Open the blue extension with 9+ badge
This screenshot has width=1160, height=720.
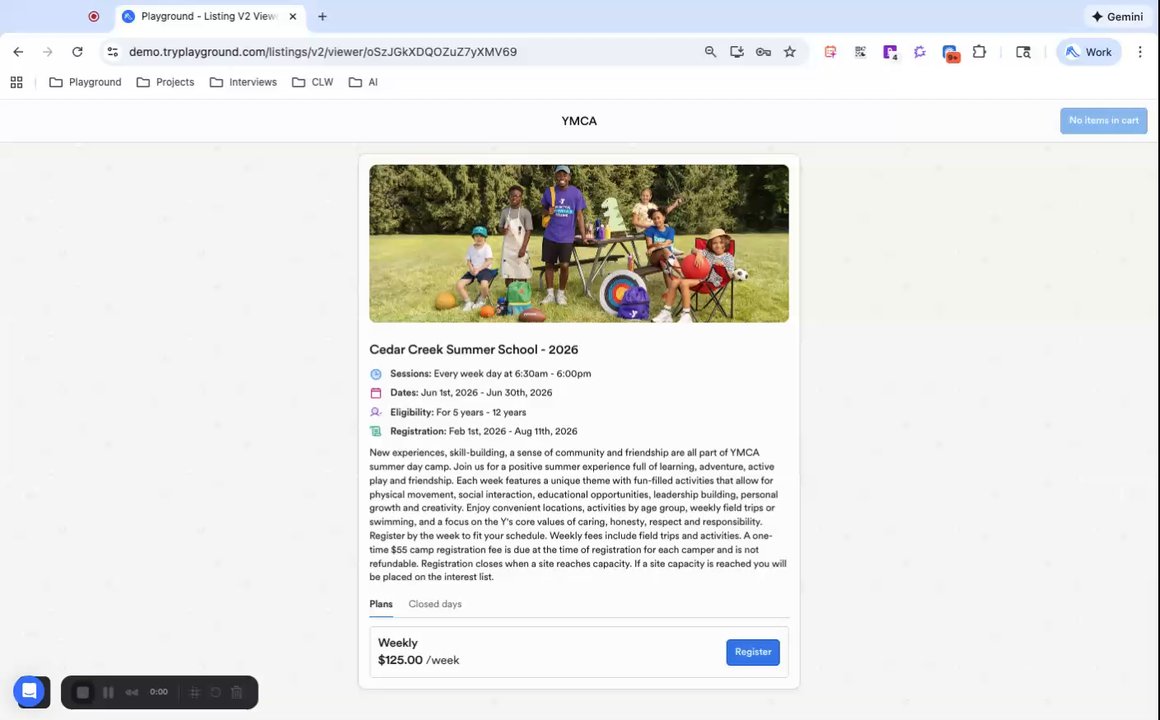(x=950, y=53)
